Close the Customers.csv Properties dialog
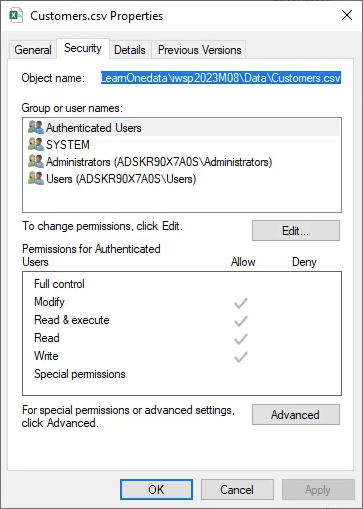363x509 pixels. 347,15
